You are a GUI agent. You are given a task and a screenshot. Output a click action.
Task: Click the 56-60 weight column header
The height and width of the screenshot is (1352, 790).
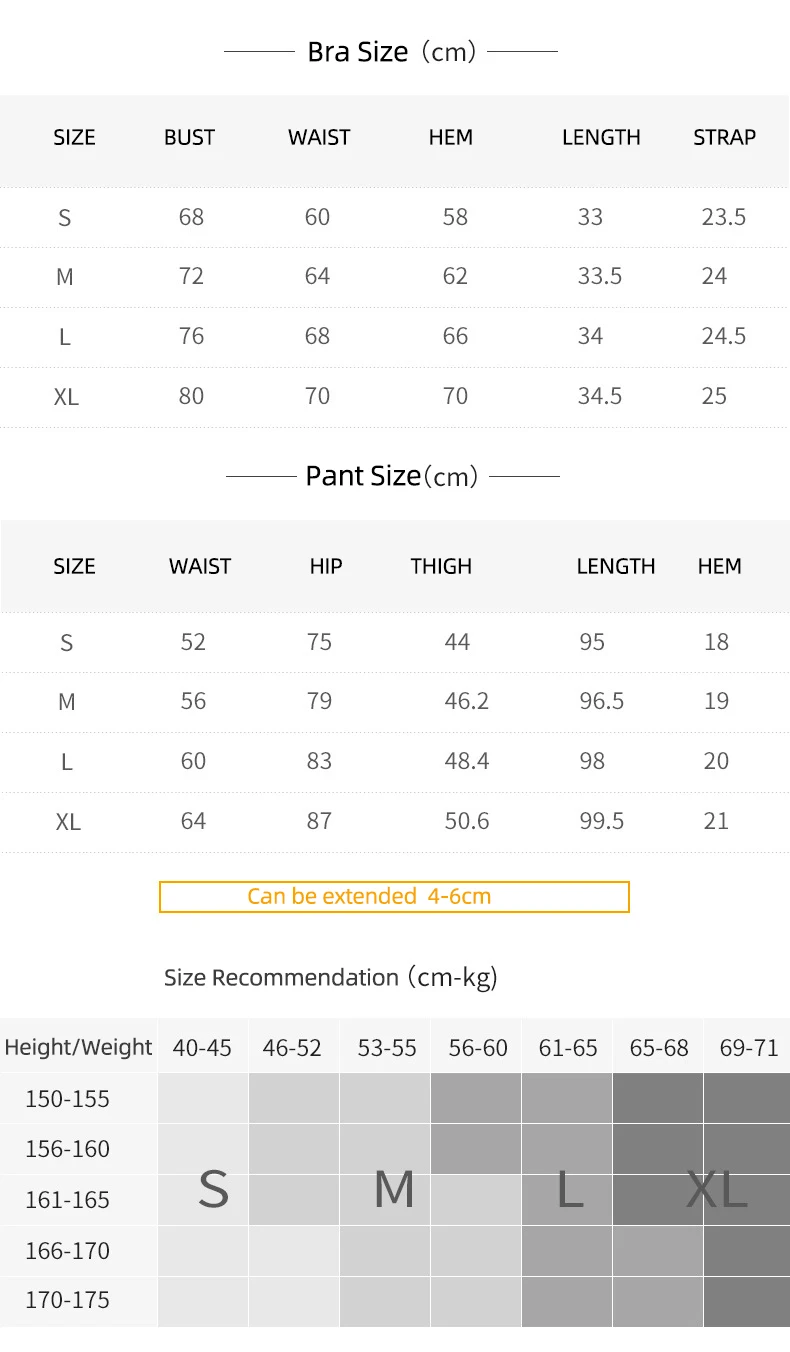point(478,1048)
